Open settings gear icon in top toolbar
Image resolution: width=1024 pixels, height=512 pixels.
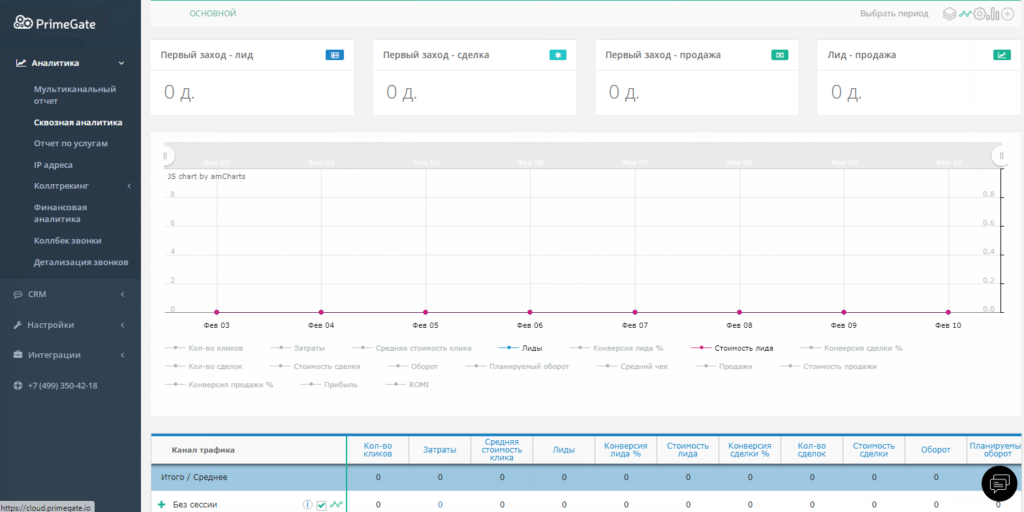pos(979,14)
